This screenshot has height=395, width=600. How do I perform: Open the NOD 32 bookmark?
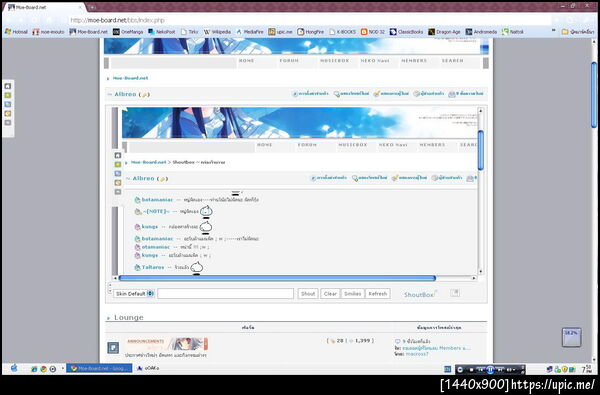[373, 32]
